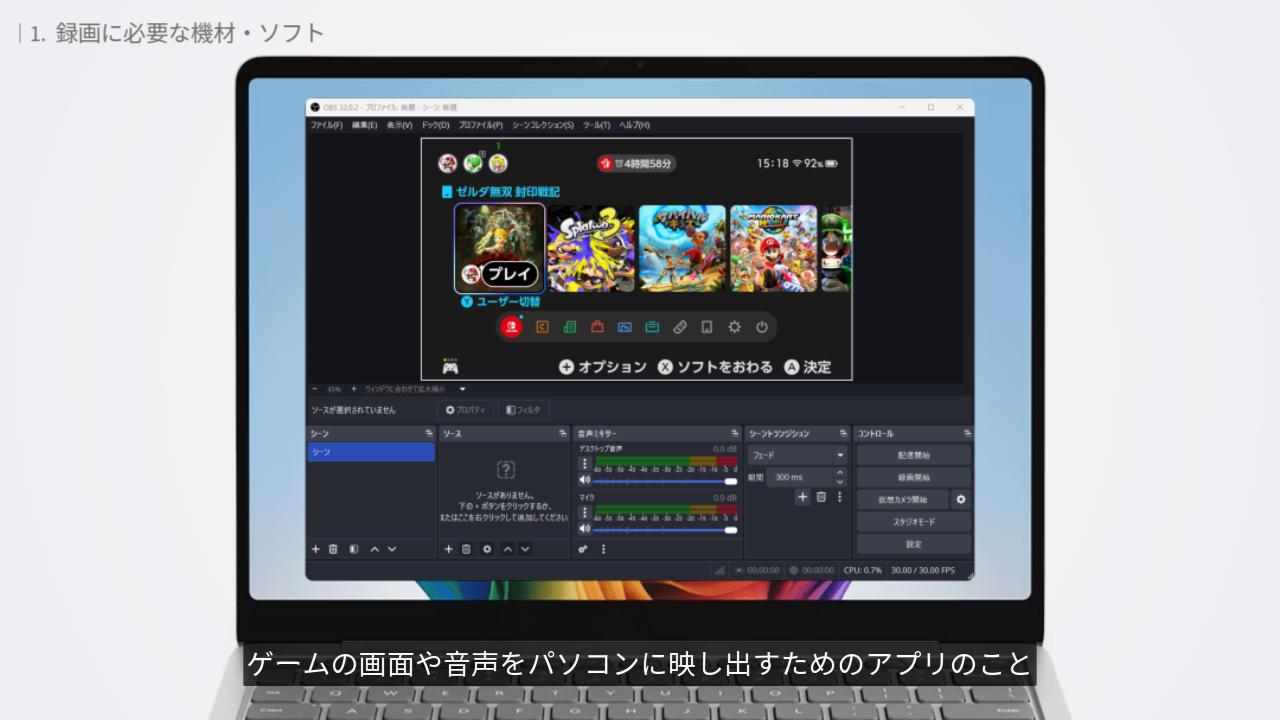Add a new scene transition with plus icon
1280x720 pixels.
802,497
